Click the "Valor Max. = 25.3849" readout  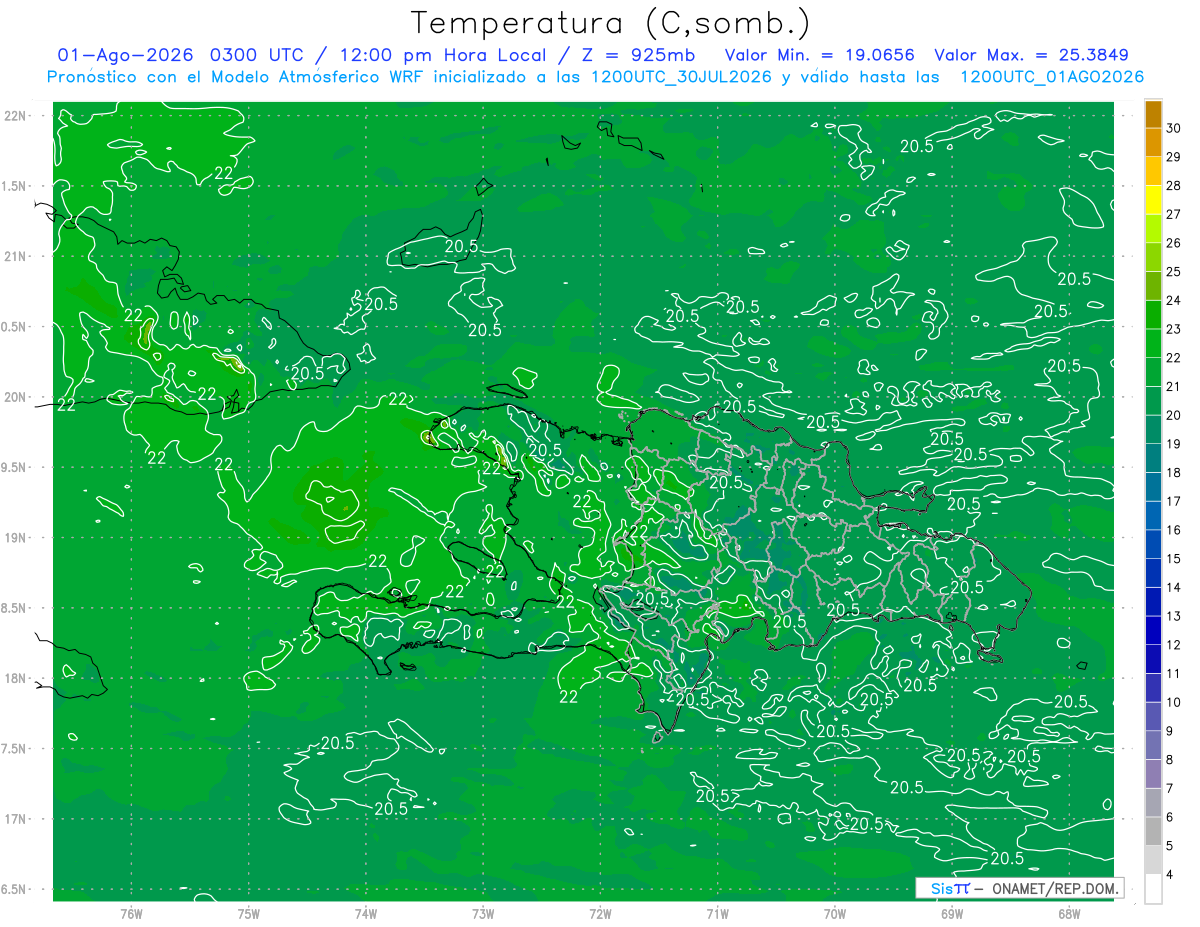coord(1031,55)
